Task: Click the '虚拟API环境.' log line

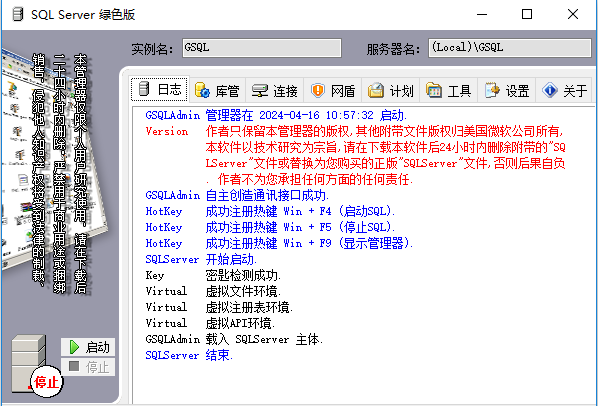Action: point(240,323)
